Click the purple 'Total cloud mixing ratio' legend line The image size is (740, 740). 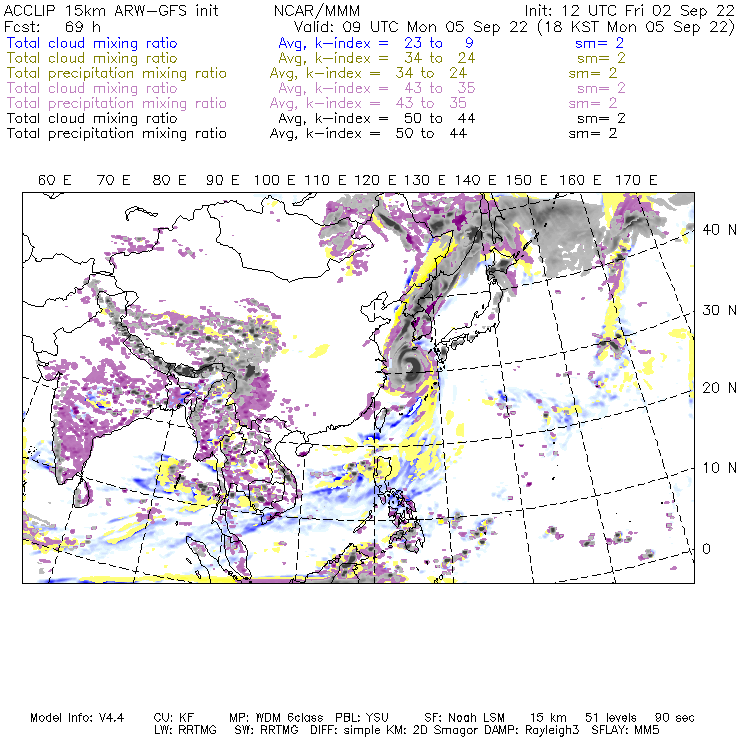pyautogui.click(x=92, y=89)
